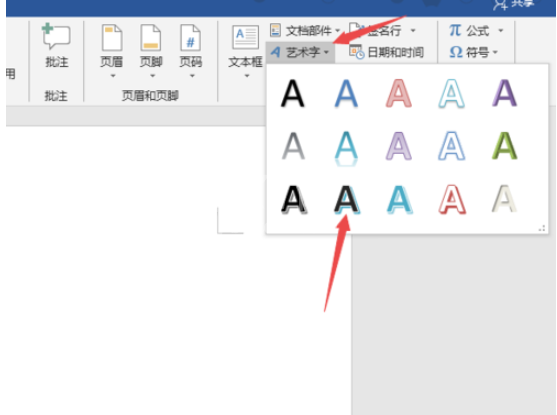Click the 艺术字 WordArt button
The height and width of the screenshot is (415, 557).
[x=300, y=52]
